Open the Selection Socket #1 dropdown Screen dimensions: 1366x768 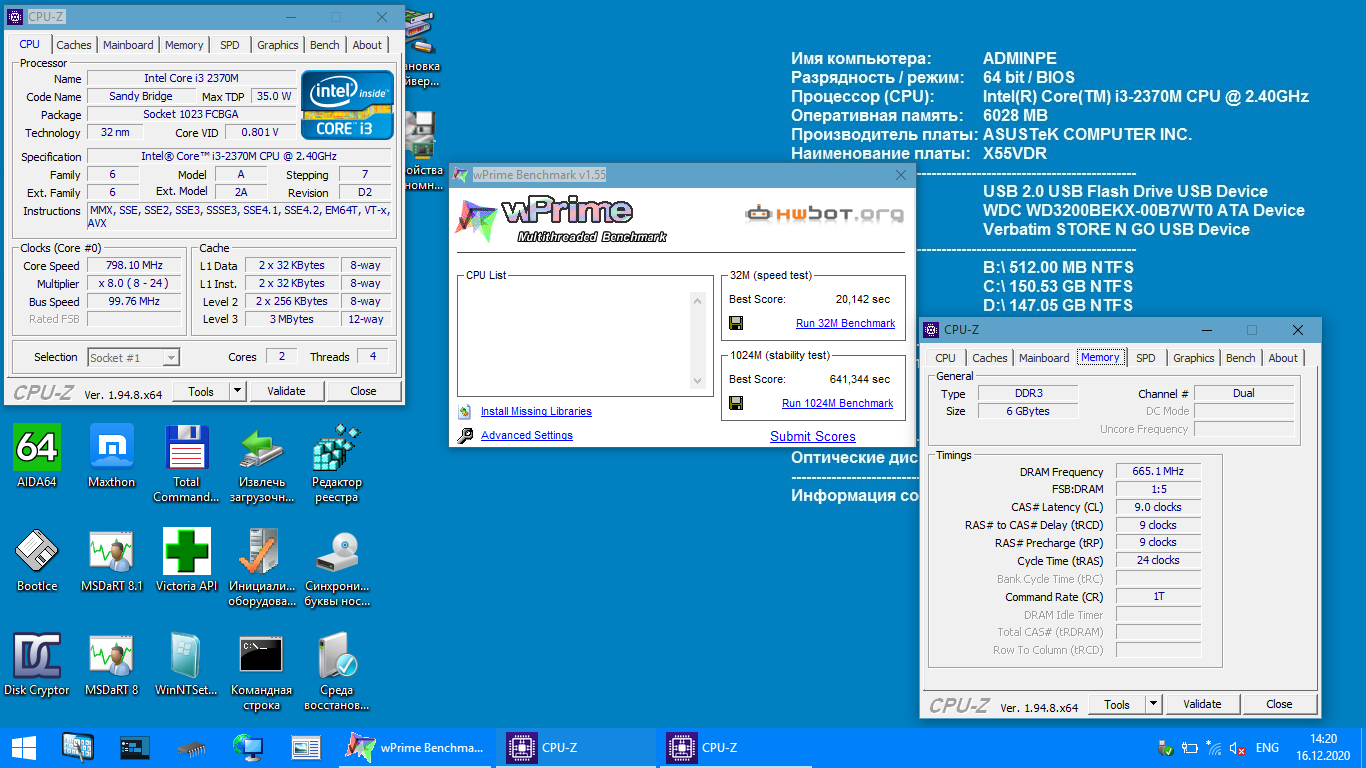(133, 357)
